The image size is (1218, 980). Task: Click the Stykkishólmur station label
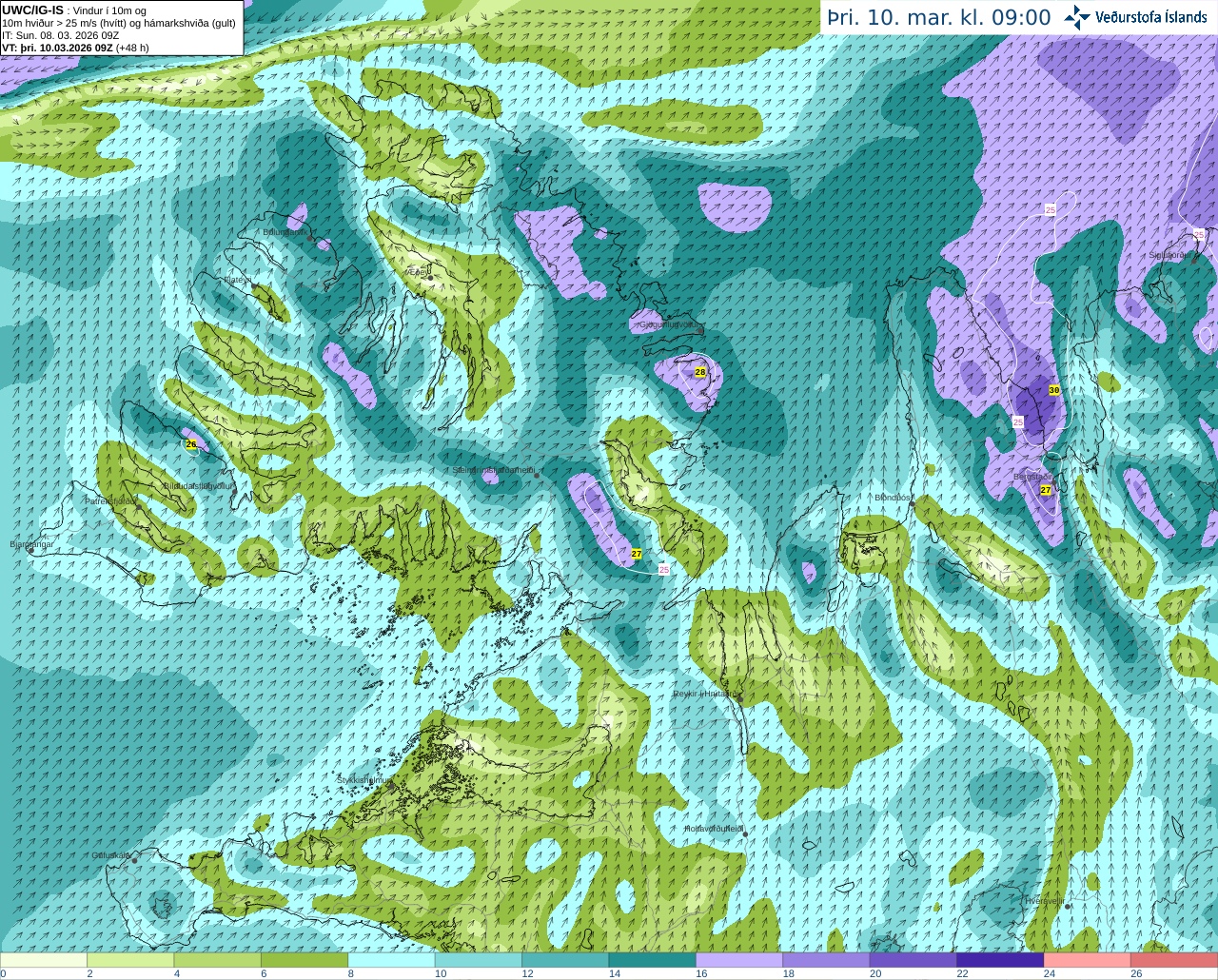point(364,780)
